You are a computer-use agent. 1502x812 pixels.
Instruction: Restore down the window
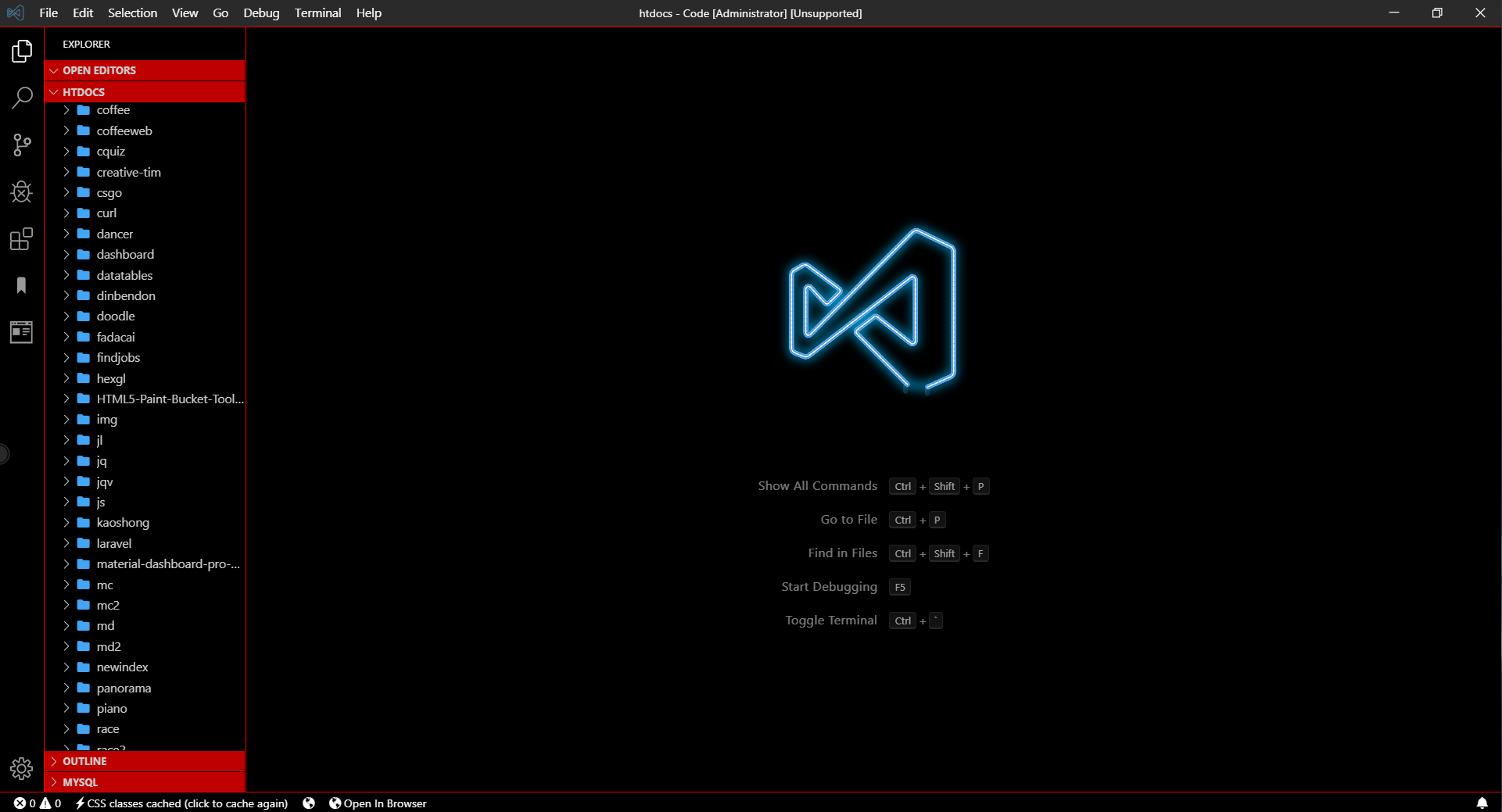[1436, 13]
